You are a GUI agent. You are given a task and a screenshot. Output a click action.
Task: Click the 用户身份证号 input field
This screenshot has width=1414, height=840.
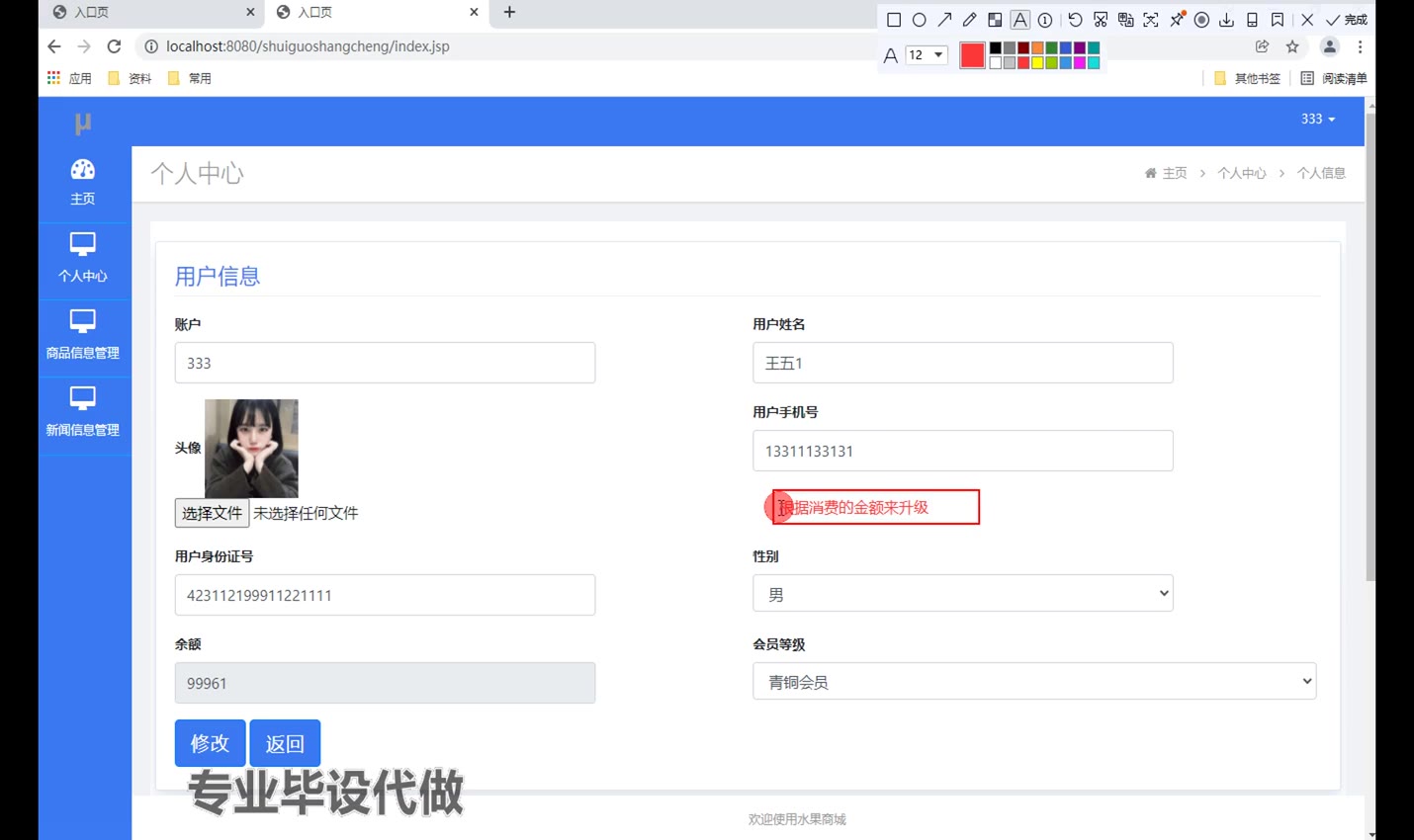(x=385, y=595)
